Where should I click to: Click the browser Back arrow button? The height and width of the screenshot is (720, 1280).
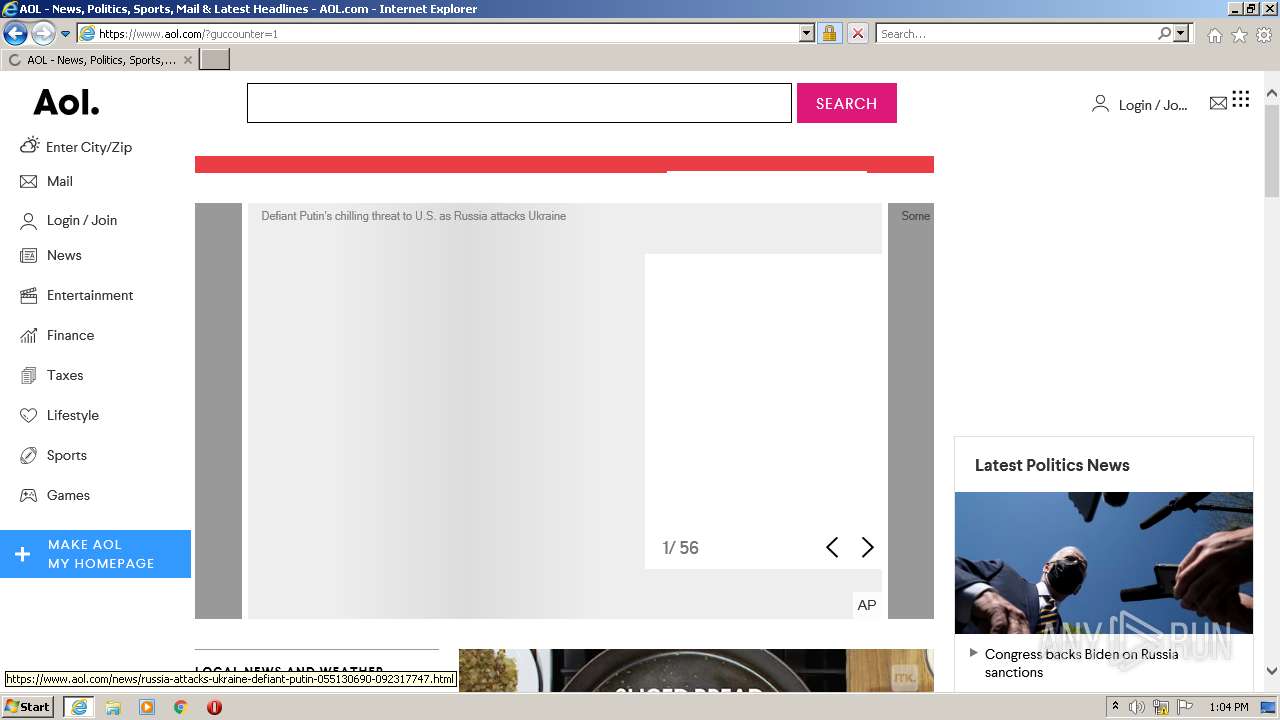tap(15, 34)
